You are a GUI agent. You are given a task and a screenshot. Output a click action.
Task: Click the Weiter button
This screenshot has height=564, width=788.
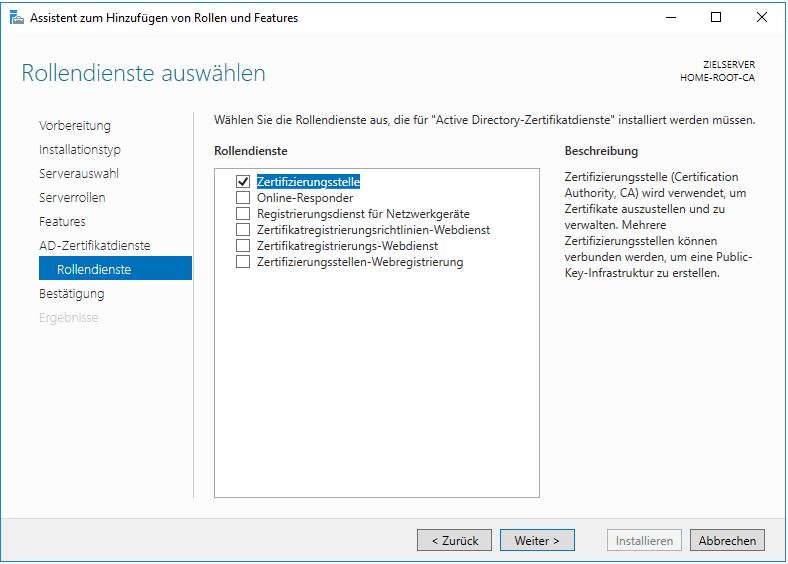click(537, 540)
